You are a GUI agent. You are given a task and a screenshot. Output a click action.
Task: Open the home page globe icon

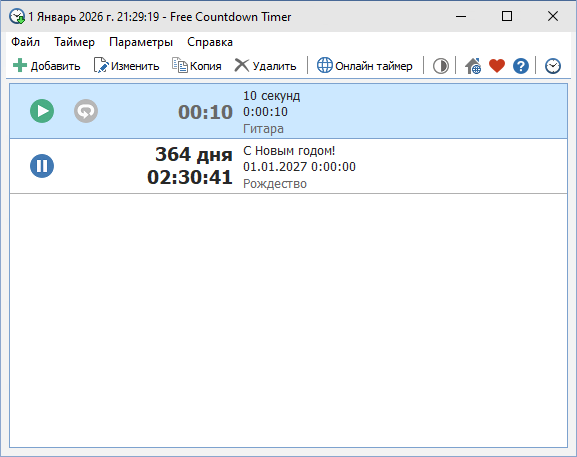tap(473, 66)
